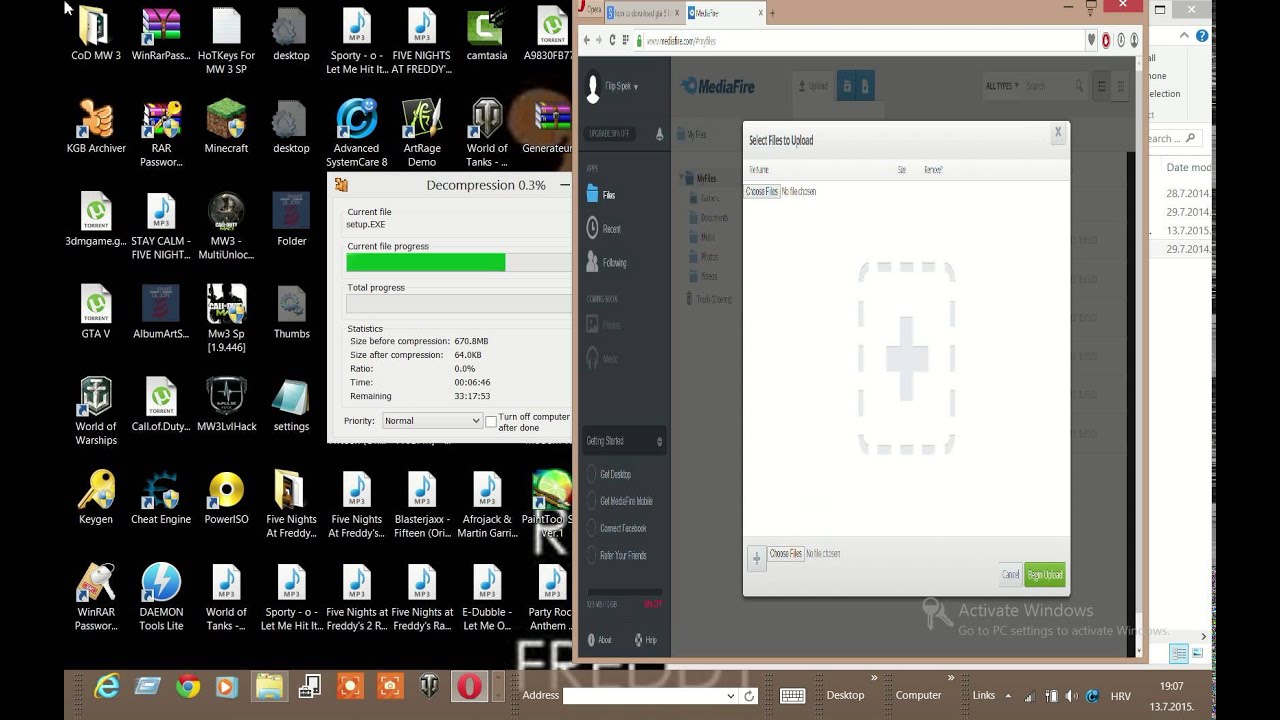Switch MediaFire to list view
Image resolution: width=1280 pixels, height=720 pixels.
(x=1102, y=86)
